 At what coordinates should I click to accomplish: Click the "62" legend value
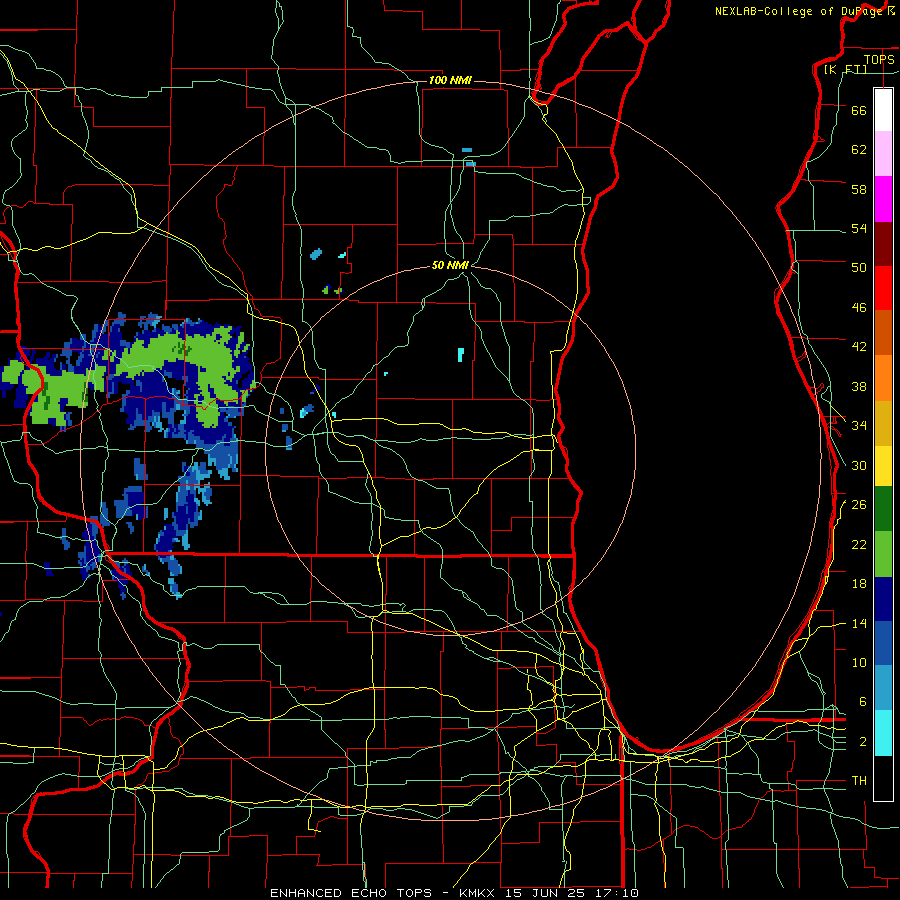tap(859, 150)
